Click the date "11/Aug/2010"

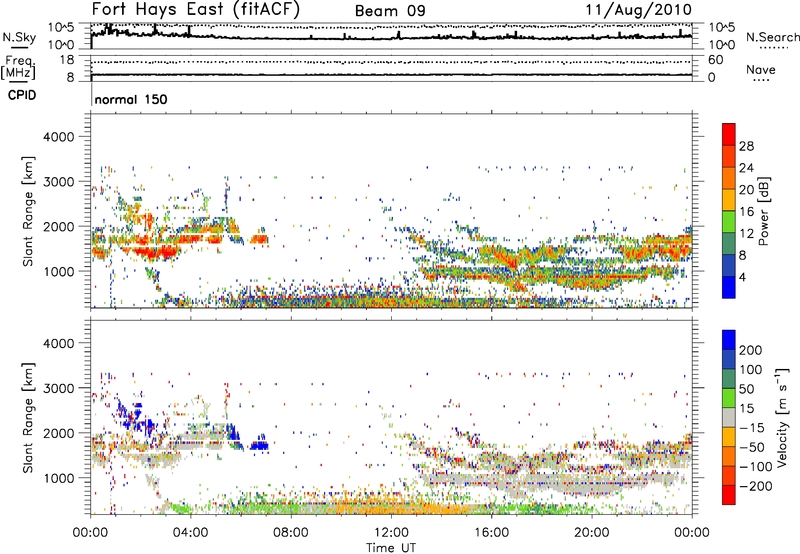tap(638, 10)
